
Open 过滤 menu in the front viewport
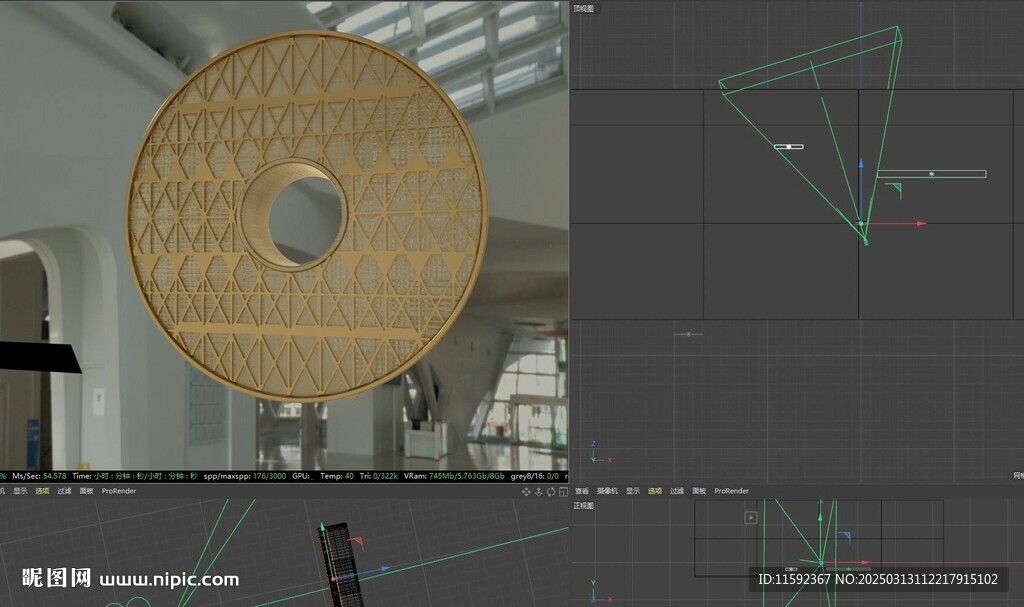pos(677,491)
